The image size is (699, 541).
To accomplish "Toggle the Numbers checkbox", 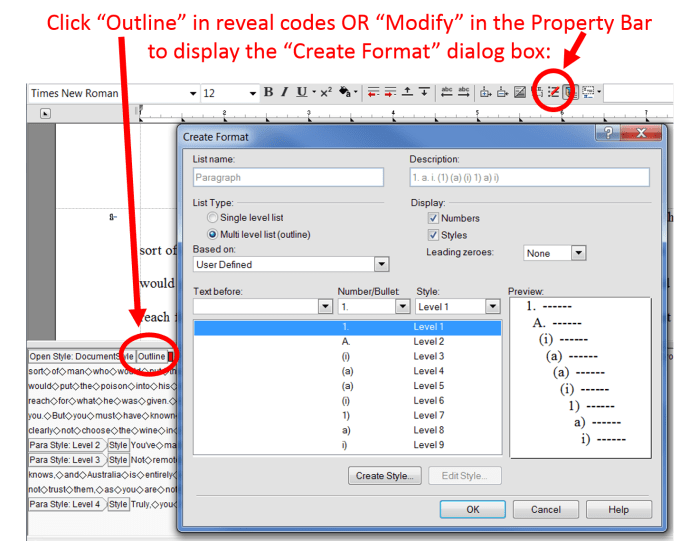I will pos(433,218).
